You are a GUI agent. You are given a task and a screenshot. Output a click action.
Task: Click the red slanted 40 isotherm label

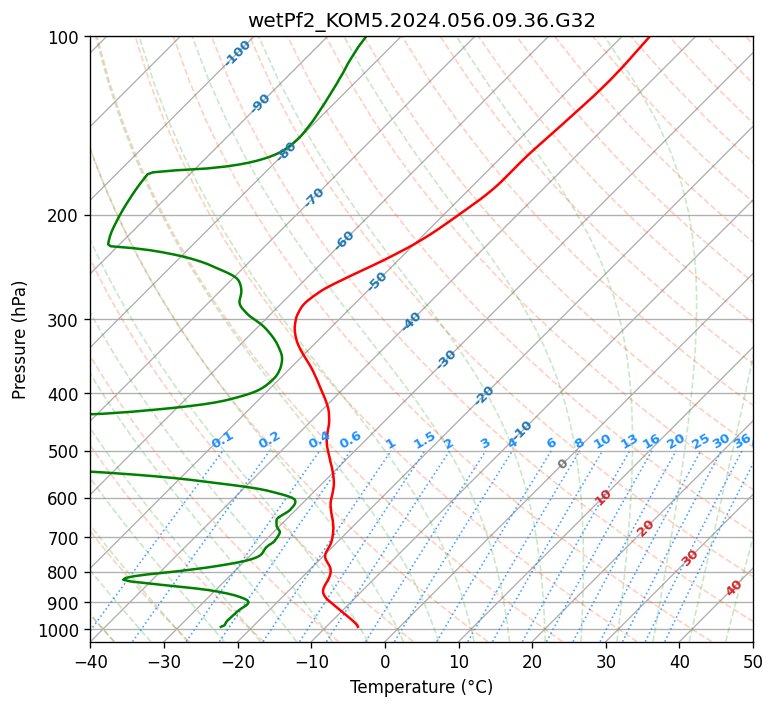[x=733, y=588]
